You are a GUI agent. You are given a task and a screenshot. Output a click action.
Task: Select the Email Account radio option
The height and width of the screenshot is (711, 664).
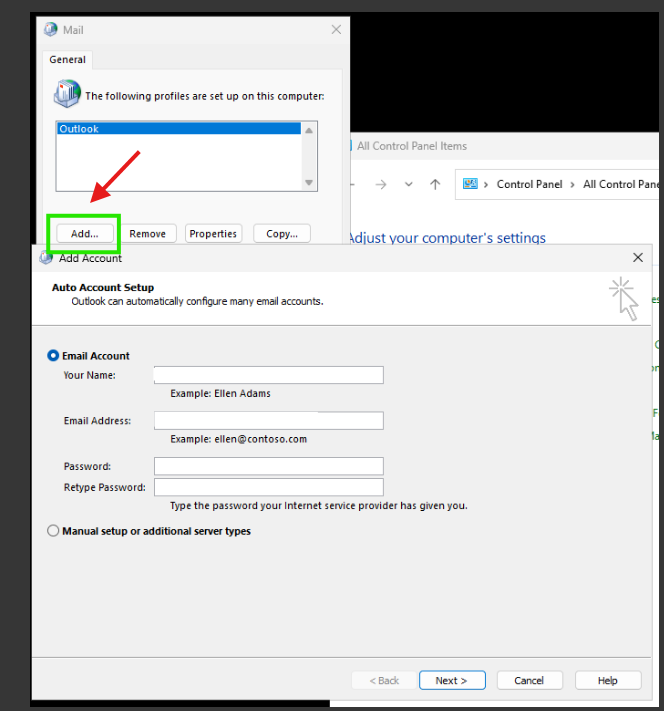[53, 356]
